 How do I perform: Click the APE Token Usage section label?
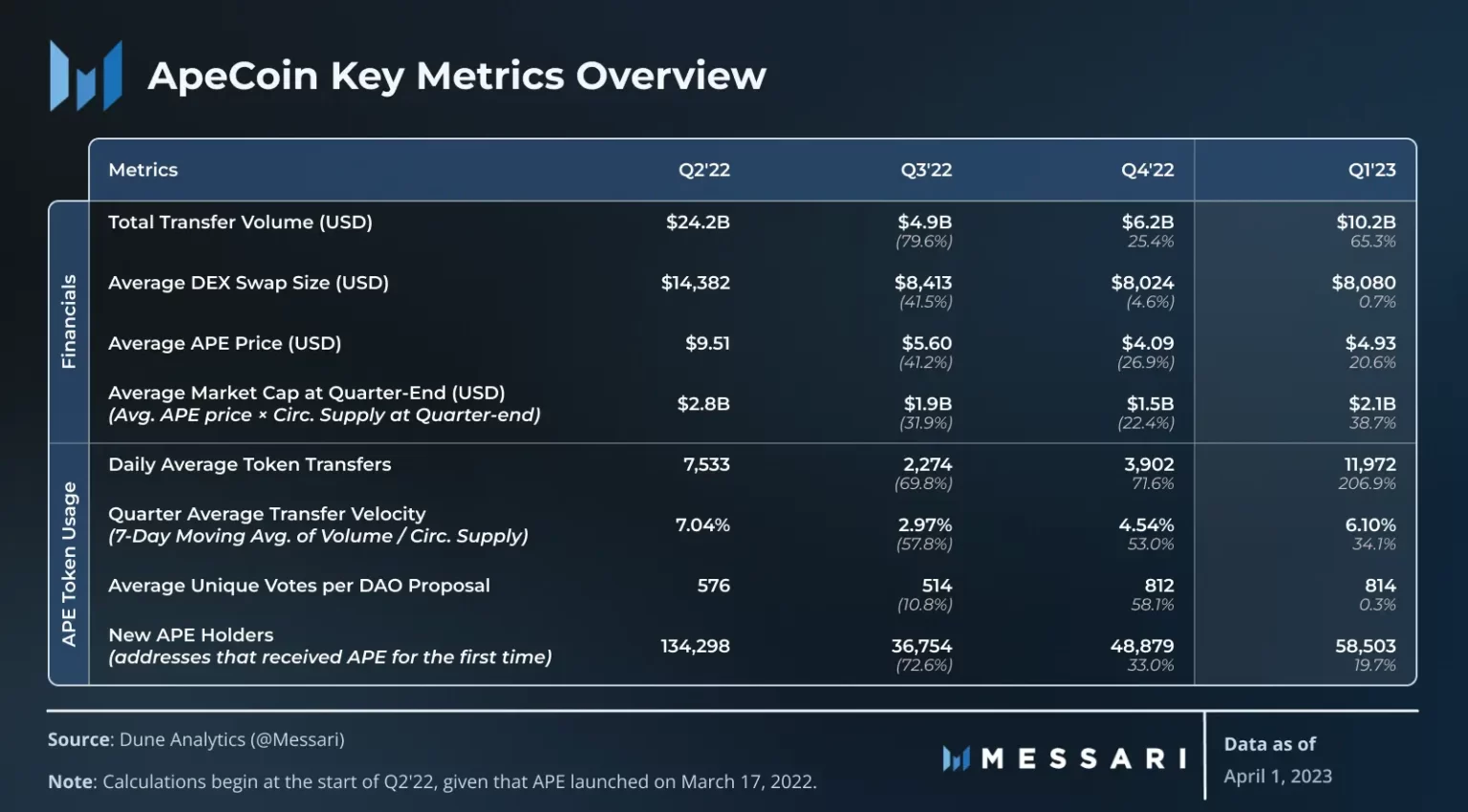pyautogui.click(x=69, y=564)
